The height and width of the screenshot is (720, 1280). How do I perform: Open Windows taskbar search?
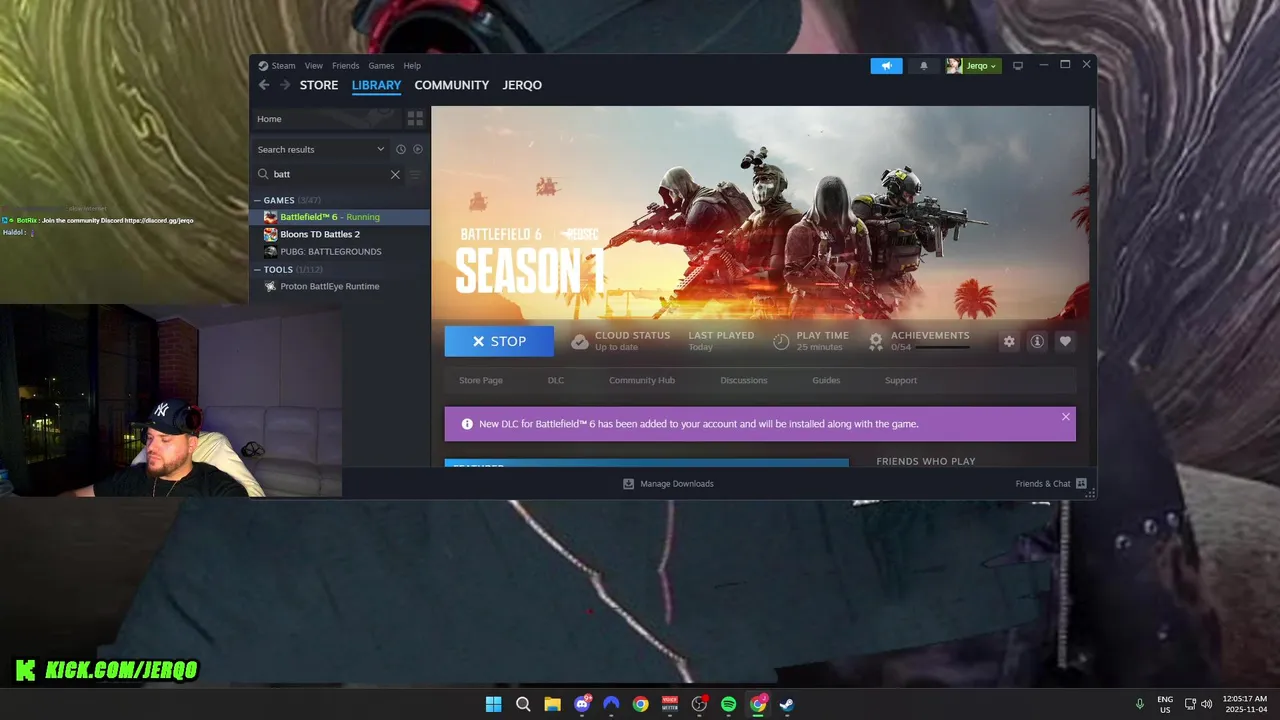[523, 704]
